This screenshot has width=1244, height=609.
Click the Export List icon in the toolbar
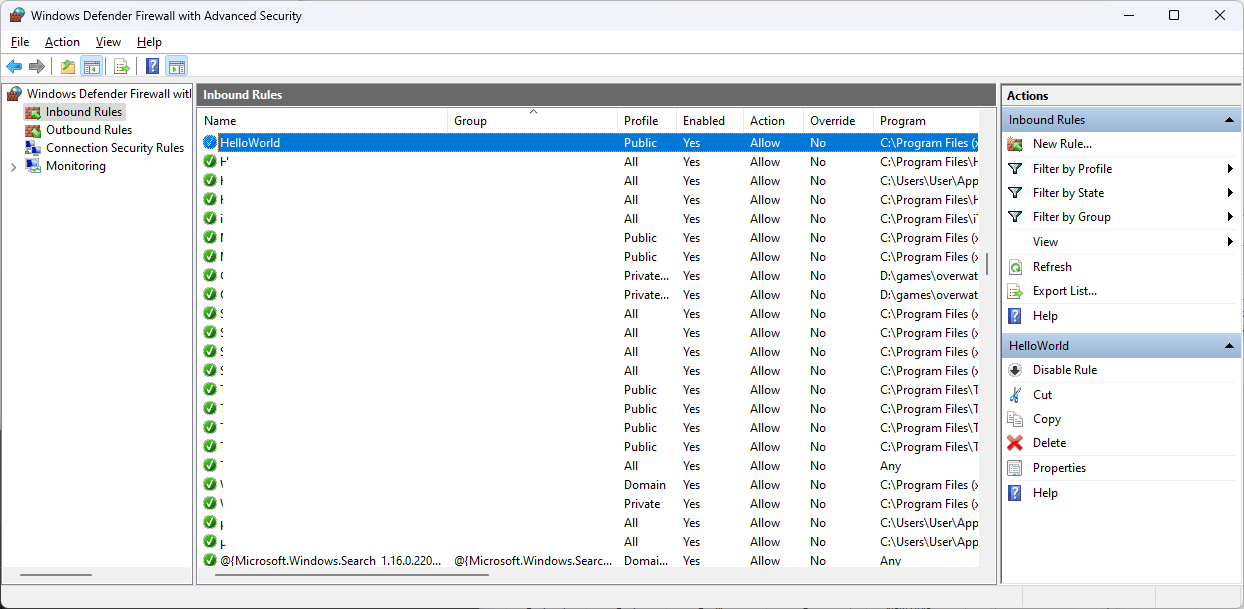(122, 67)
